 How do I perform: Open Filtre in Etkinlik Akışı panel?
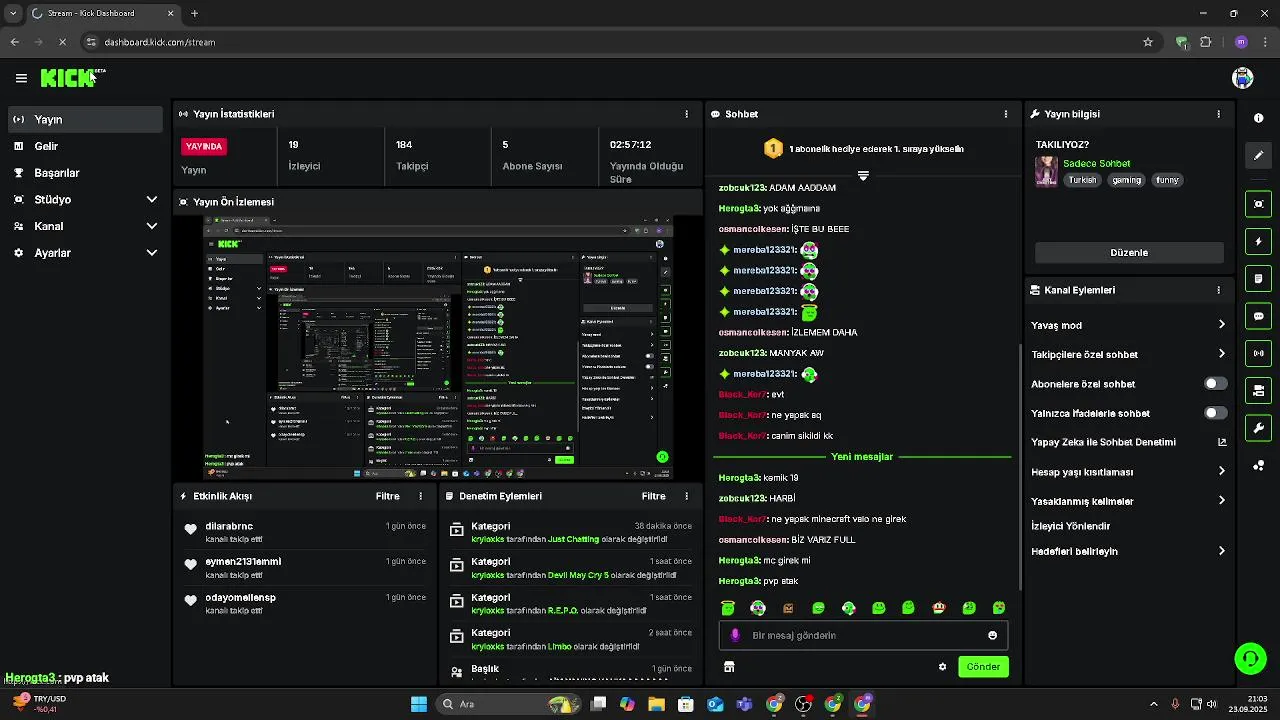(387, 496)
